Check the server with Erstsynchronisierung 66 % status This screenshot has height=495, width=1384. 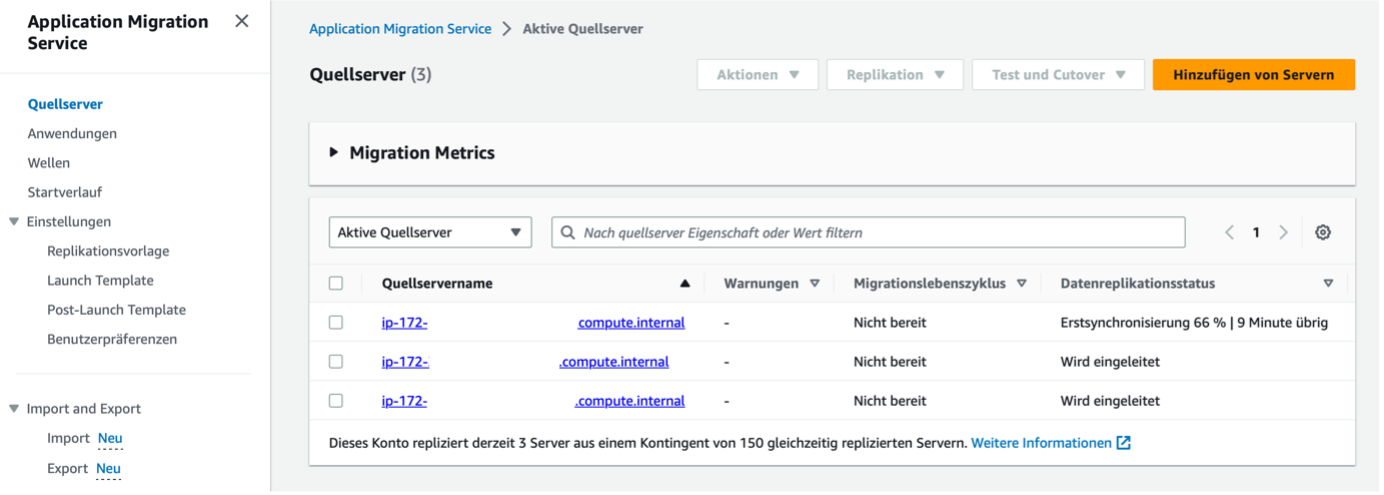(x=336, y=322)
